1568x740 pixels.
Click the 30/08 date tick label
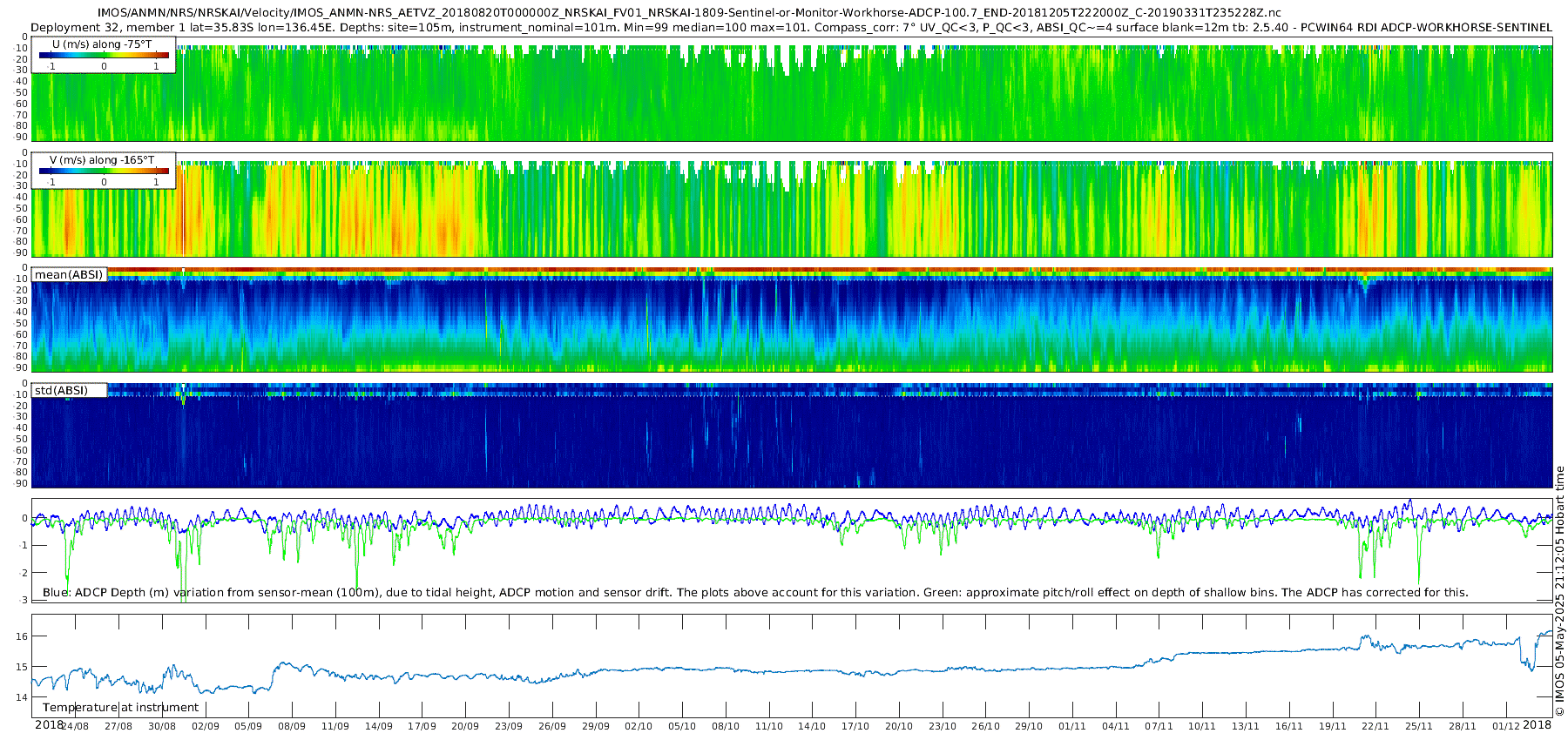point(162,726)
